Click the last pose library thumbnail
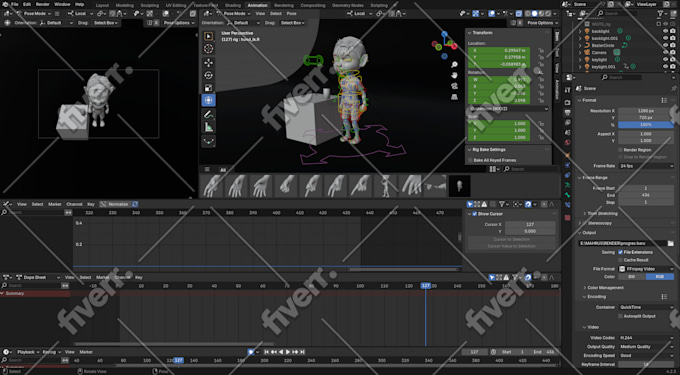 click(460, 186)
